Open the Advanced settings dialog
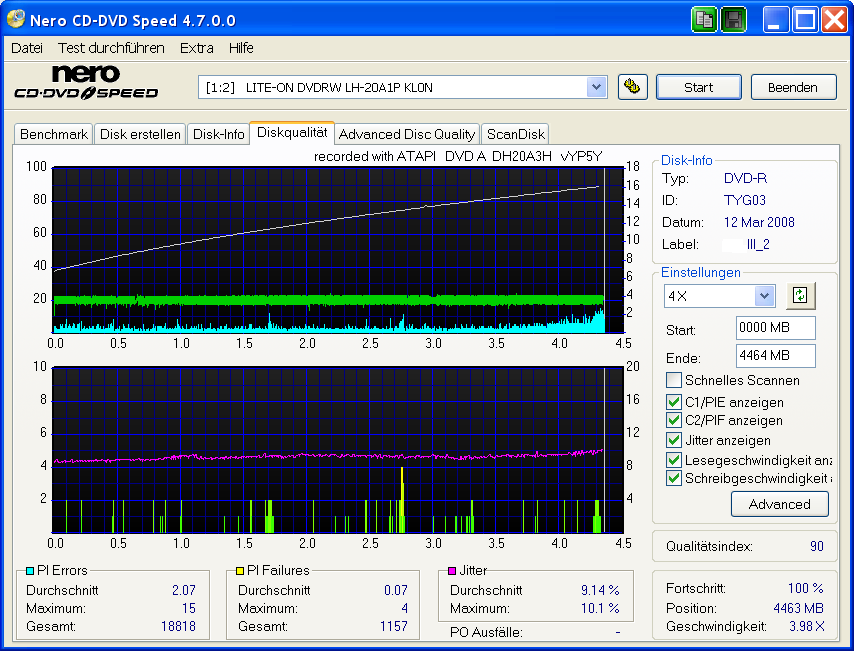The height and width of the screenshot is (651, 854). [x=780, y=504]
